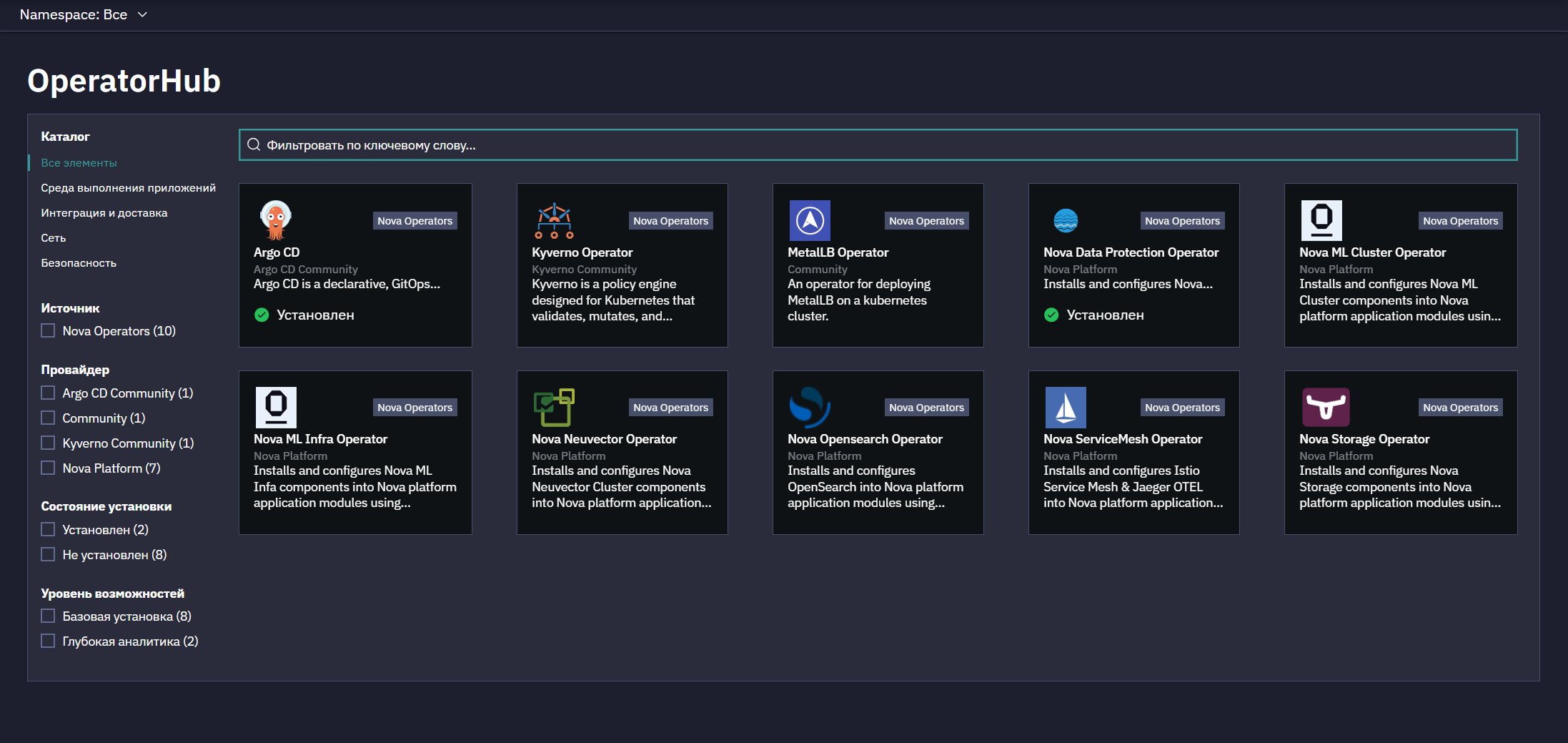This screenshot has height=743, width=1568.
Task: Open the Kyverno Operator card title
Action: point(582,252)
